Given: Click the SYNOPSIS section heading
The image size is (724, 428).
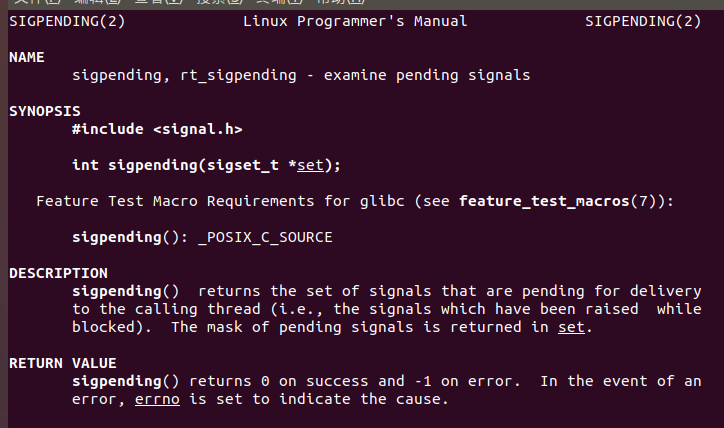Looking at the screenshot, I should pos(44,111).
